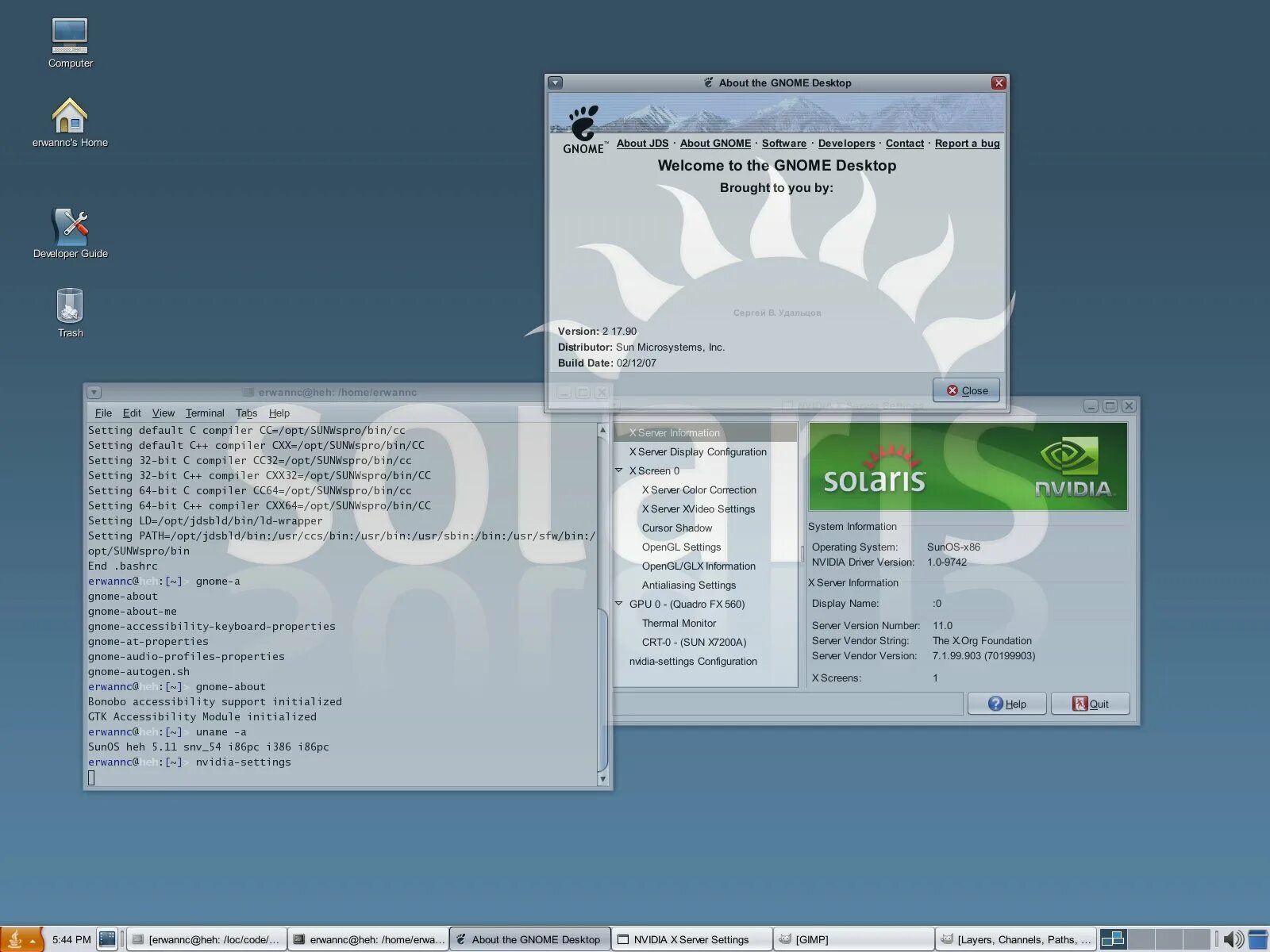Collapse the X Screen 0 tree node

[x=619, y=470]
